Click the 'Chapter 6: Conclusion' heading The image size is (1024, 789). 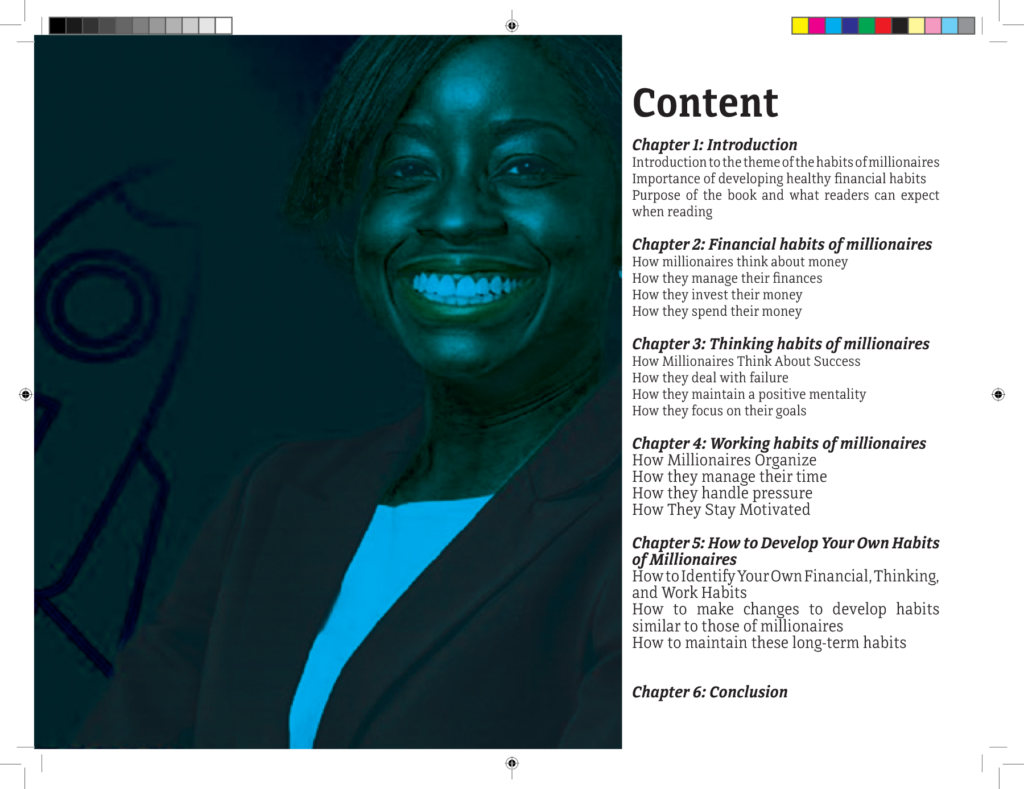tap(710, 692)
